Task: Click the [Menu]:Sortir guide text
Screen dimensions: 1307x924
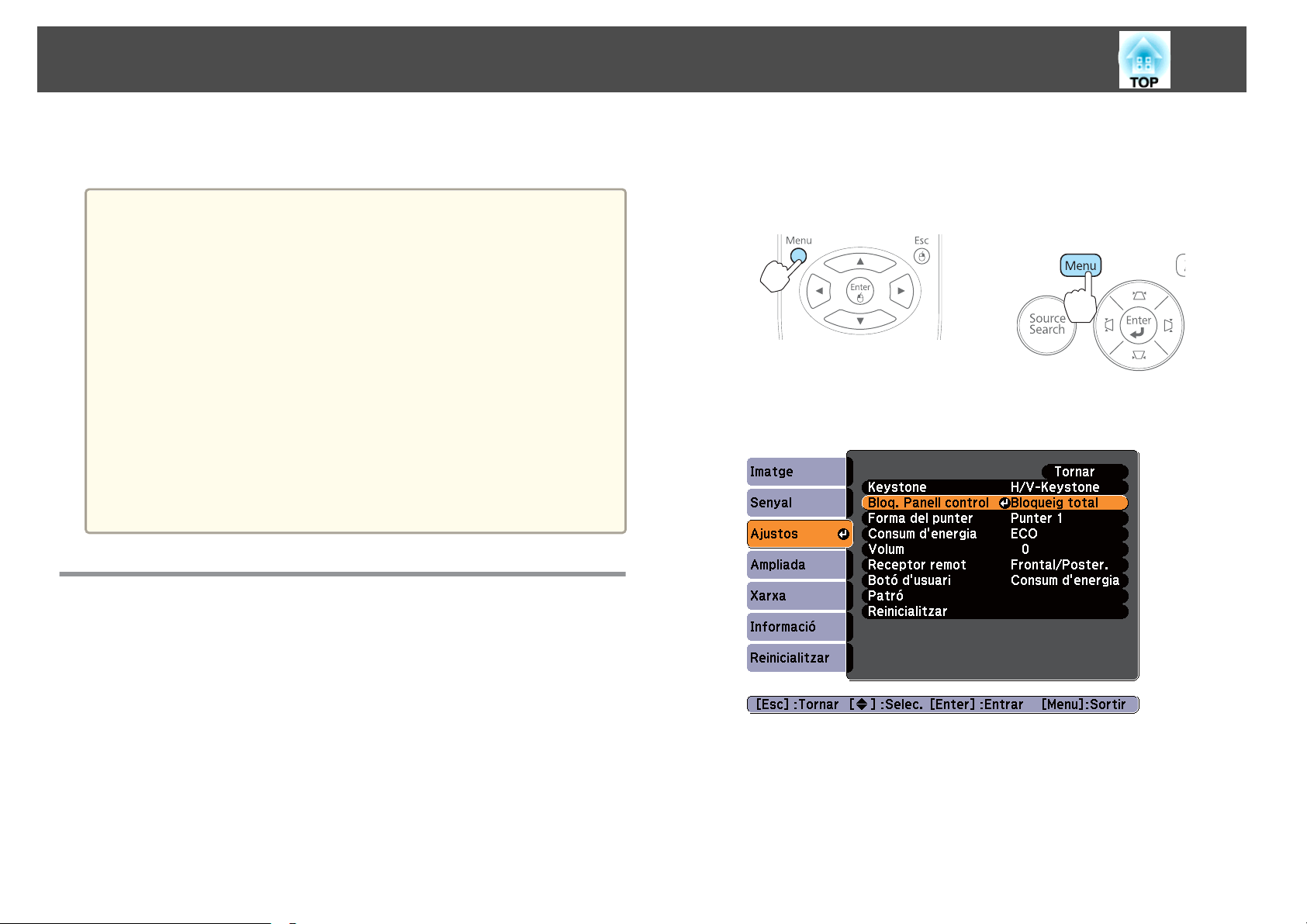Action: point(1084,704)
